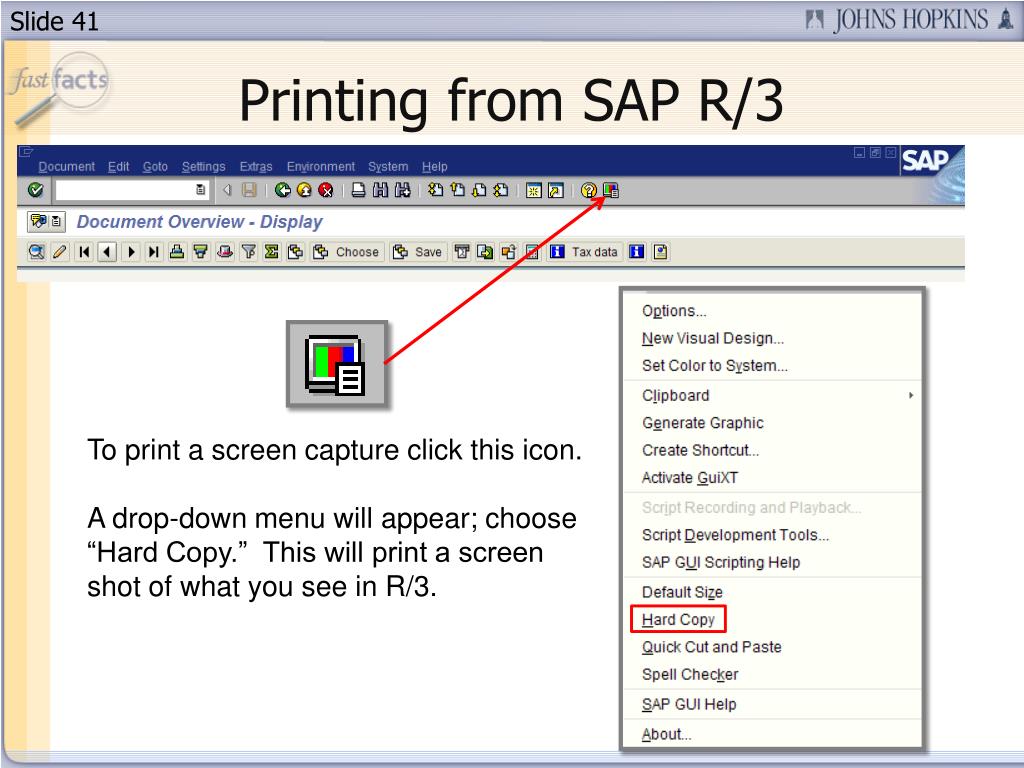Choose Set Color to System... entry
Image resolution: width=1024 pixels, height=768 pixels.
773,366
